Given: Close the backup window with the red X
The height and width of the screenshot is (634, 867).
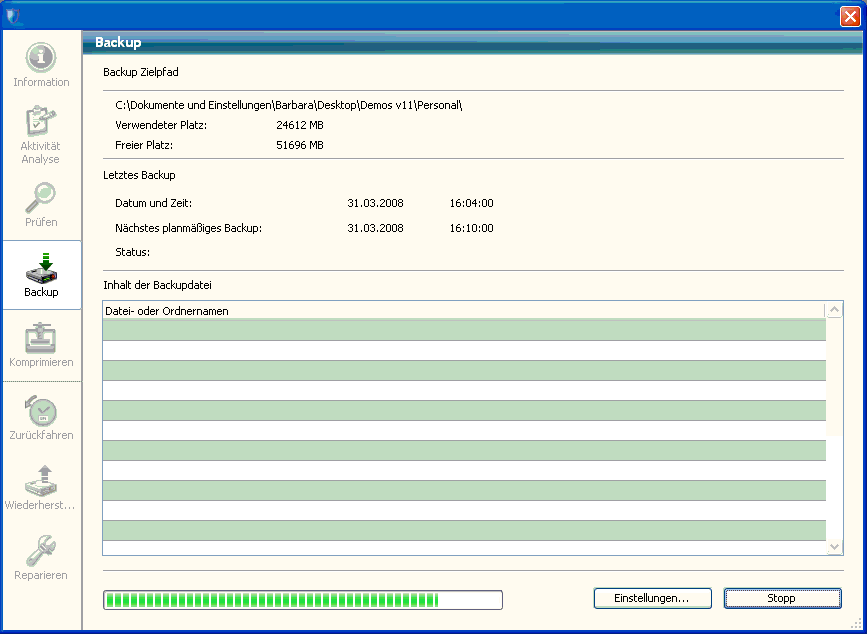Looking at the screenshot, I should (849, 16).
